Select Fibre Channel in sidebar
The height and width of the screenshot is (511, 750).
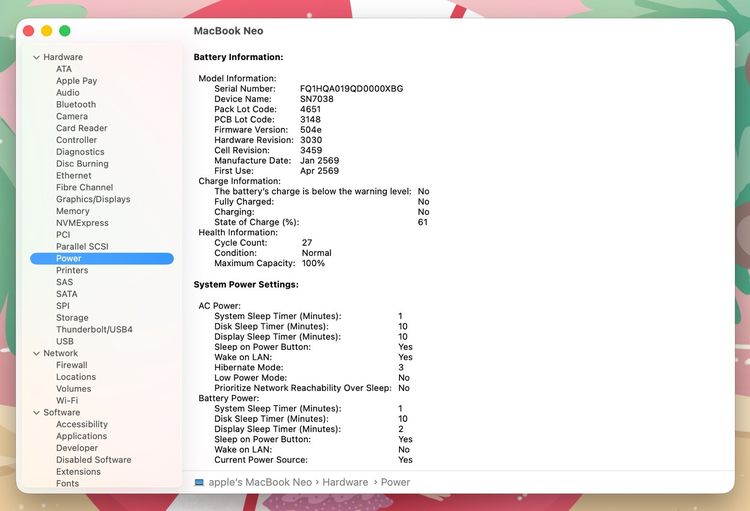(84, 187)
